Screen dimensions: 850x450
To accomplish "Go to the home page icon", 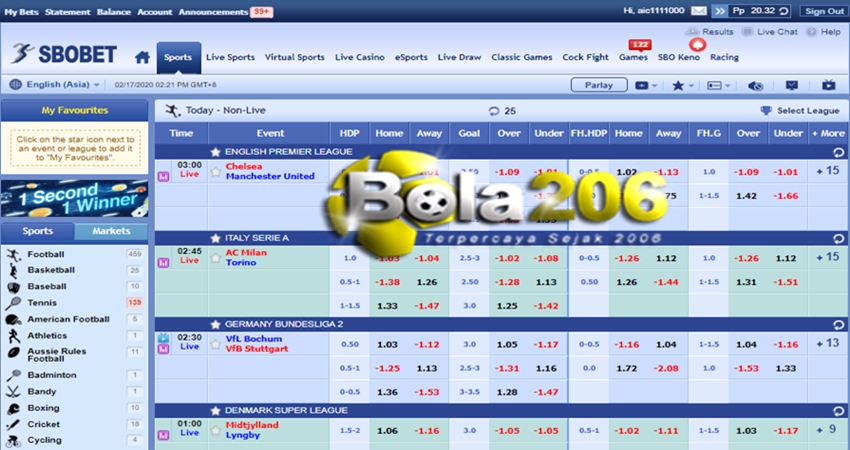I will pyautogui.click(x=142, y=57).
